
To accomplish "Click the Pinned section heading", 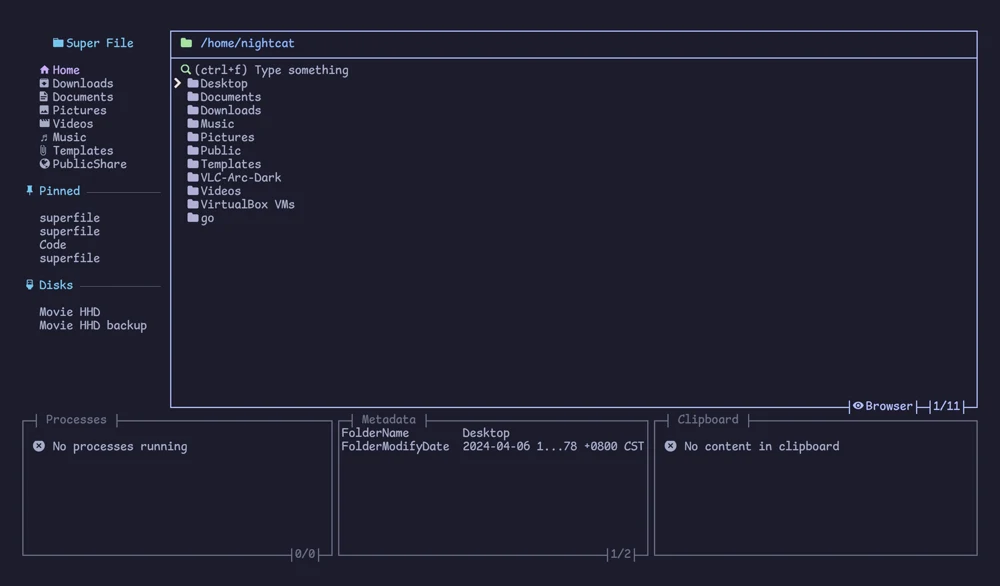I will point(59,190).
